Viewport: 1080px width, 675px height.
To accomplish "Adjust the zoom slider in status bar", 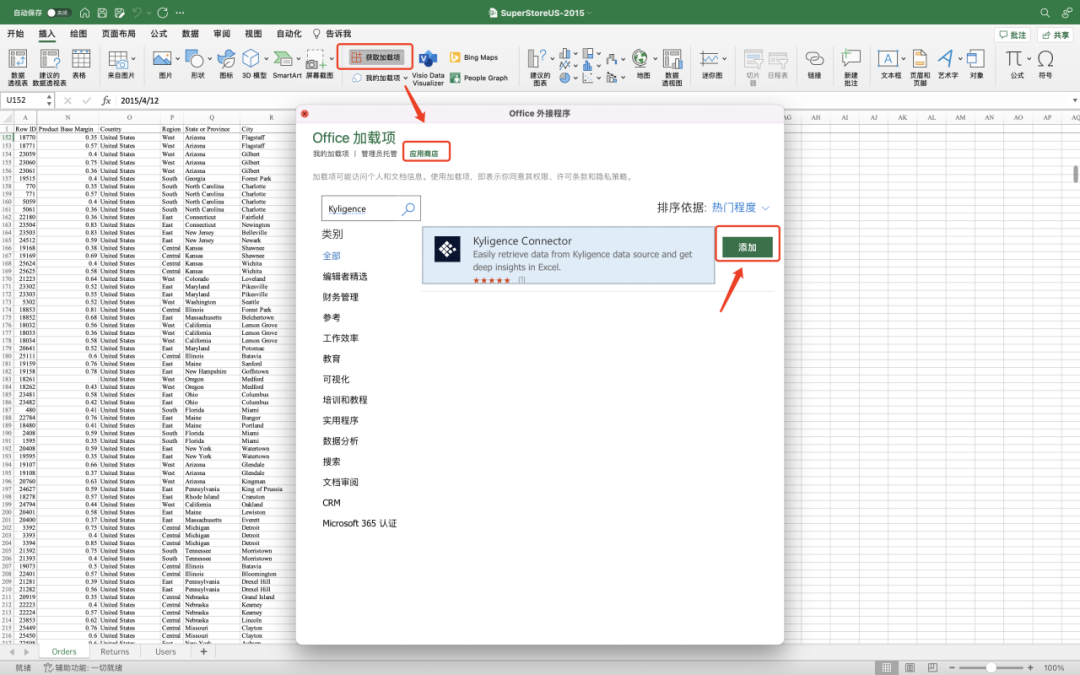I will (x=990, y=667).
